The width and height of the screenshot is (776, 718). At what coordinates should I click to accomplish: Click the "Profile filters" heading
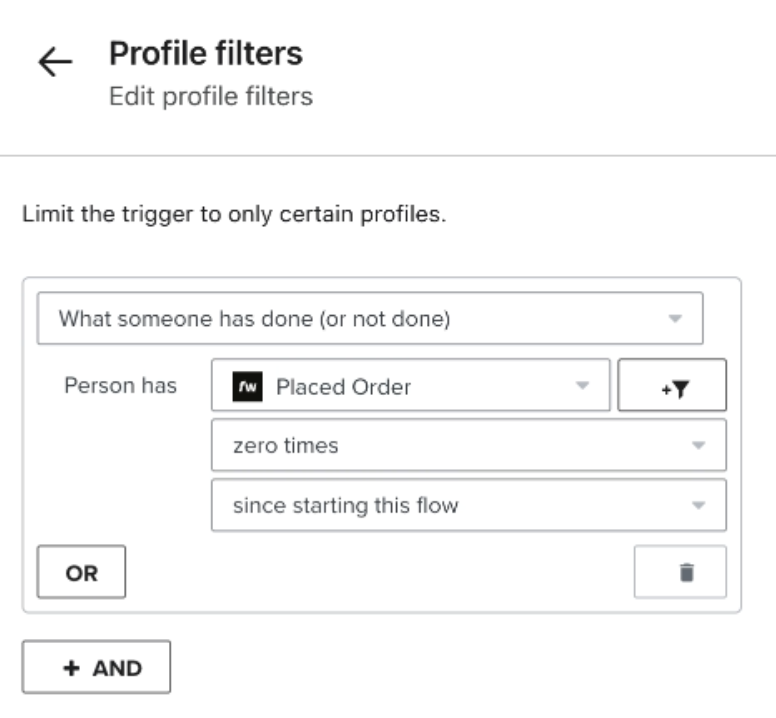[205, 53]
